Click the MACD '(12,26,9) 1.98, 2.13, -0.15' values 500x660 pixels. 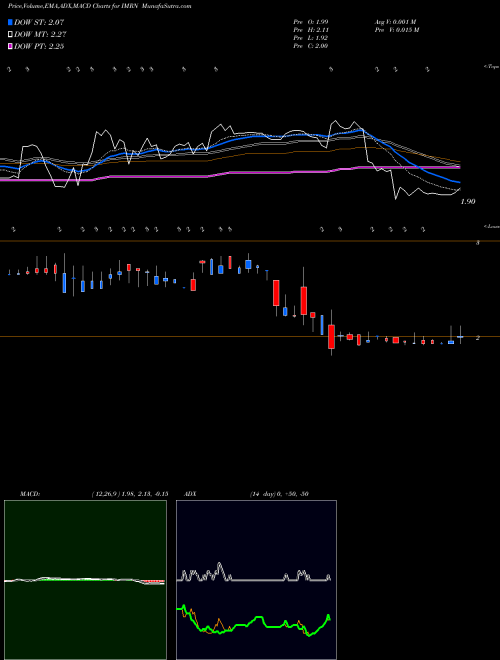tap(130, 494)
